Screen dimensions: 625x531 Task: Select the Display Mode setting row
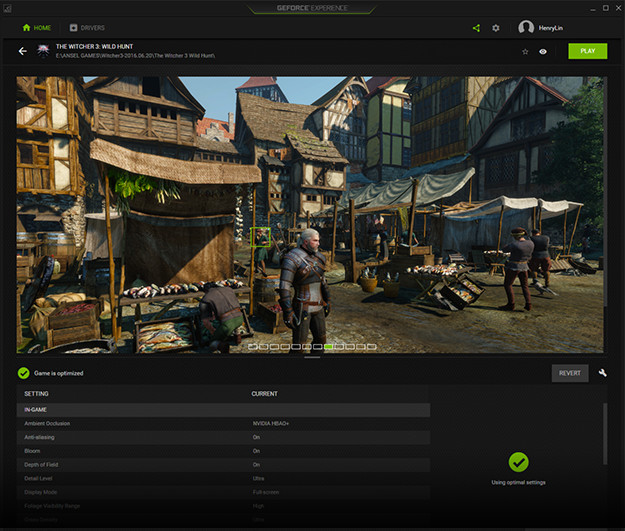click(223, 492)
